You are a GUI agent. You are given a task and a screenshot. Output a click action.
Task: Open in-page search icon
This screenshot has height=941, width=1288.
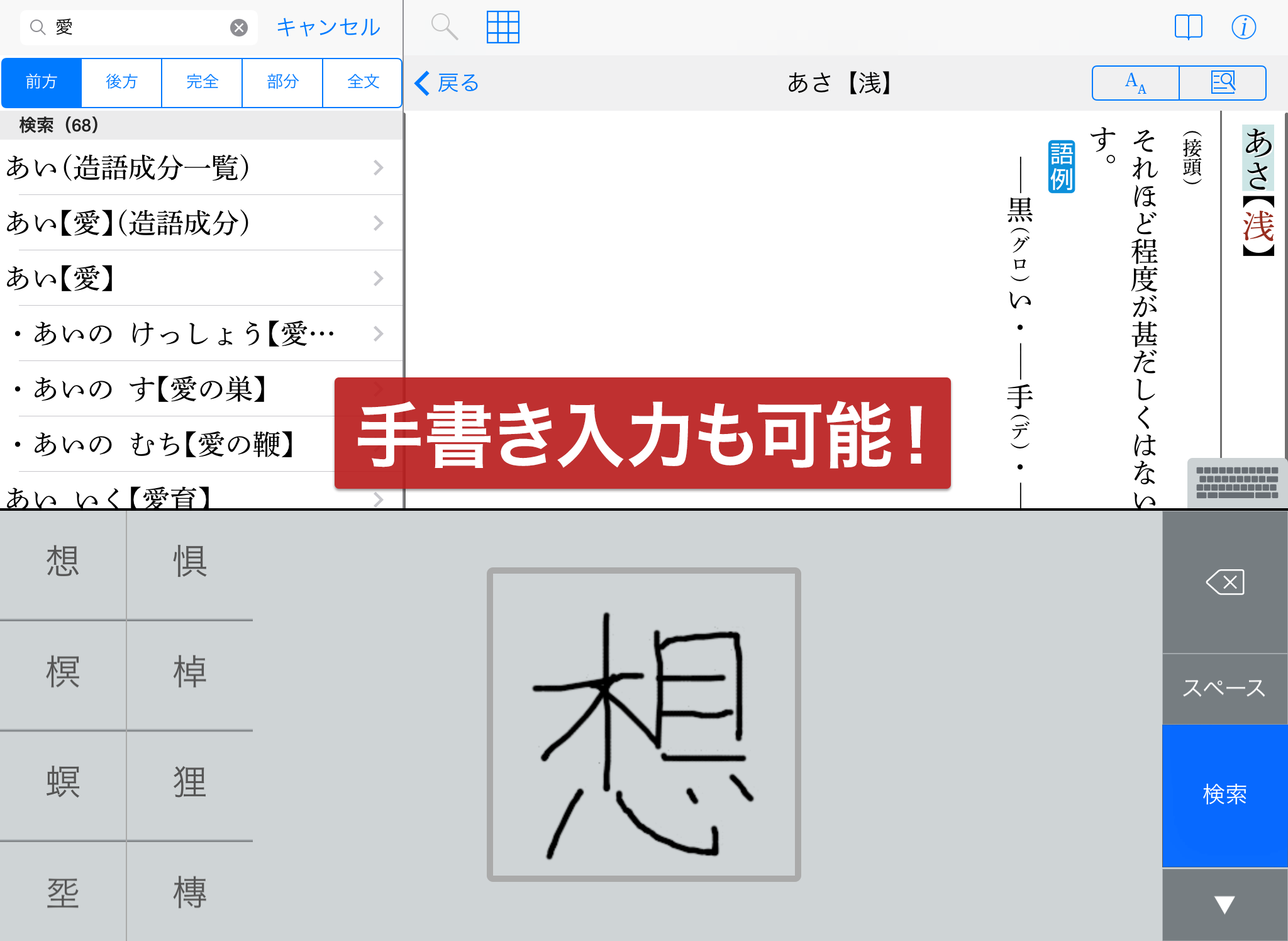(1223, 82)
